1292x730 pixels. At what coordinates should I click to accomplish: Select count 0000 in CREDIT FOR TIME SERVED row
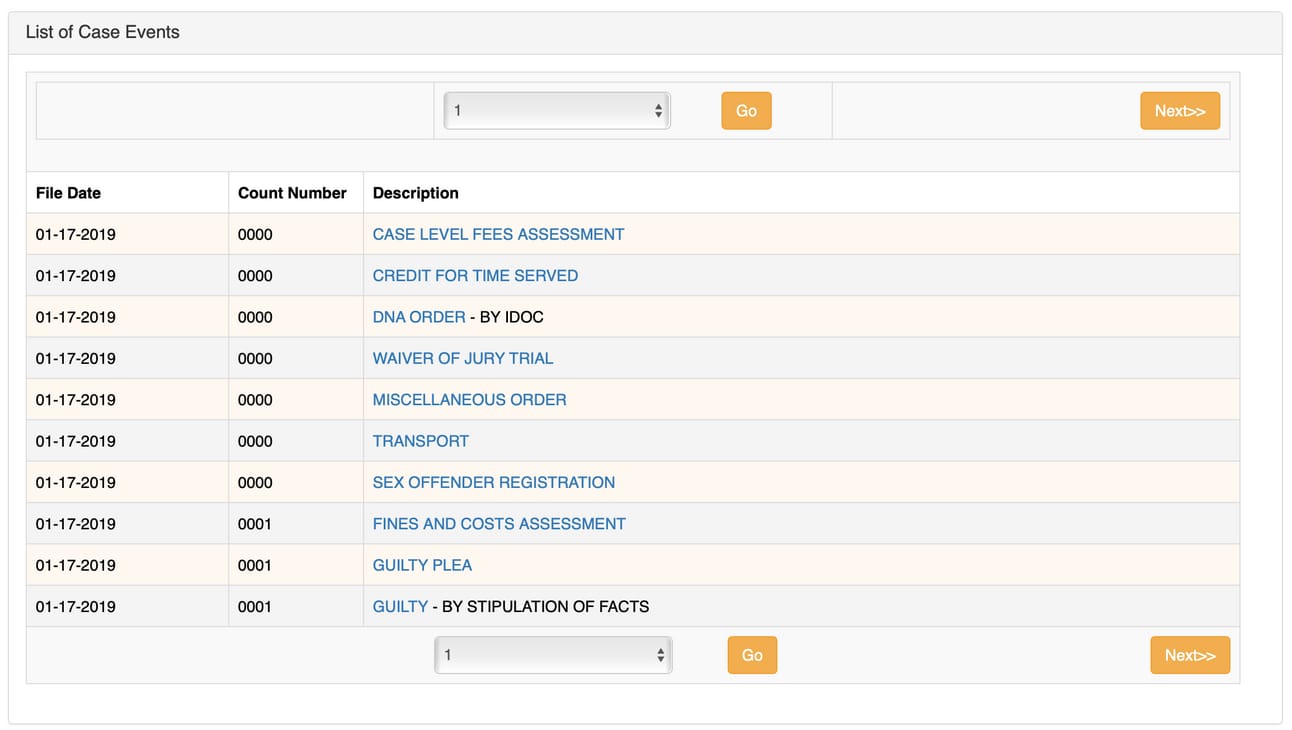(x=255, y=275)
